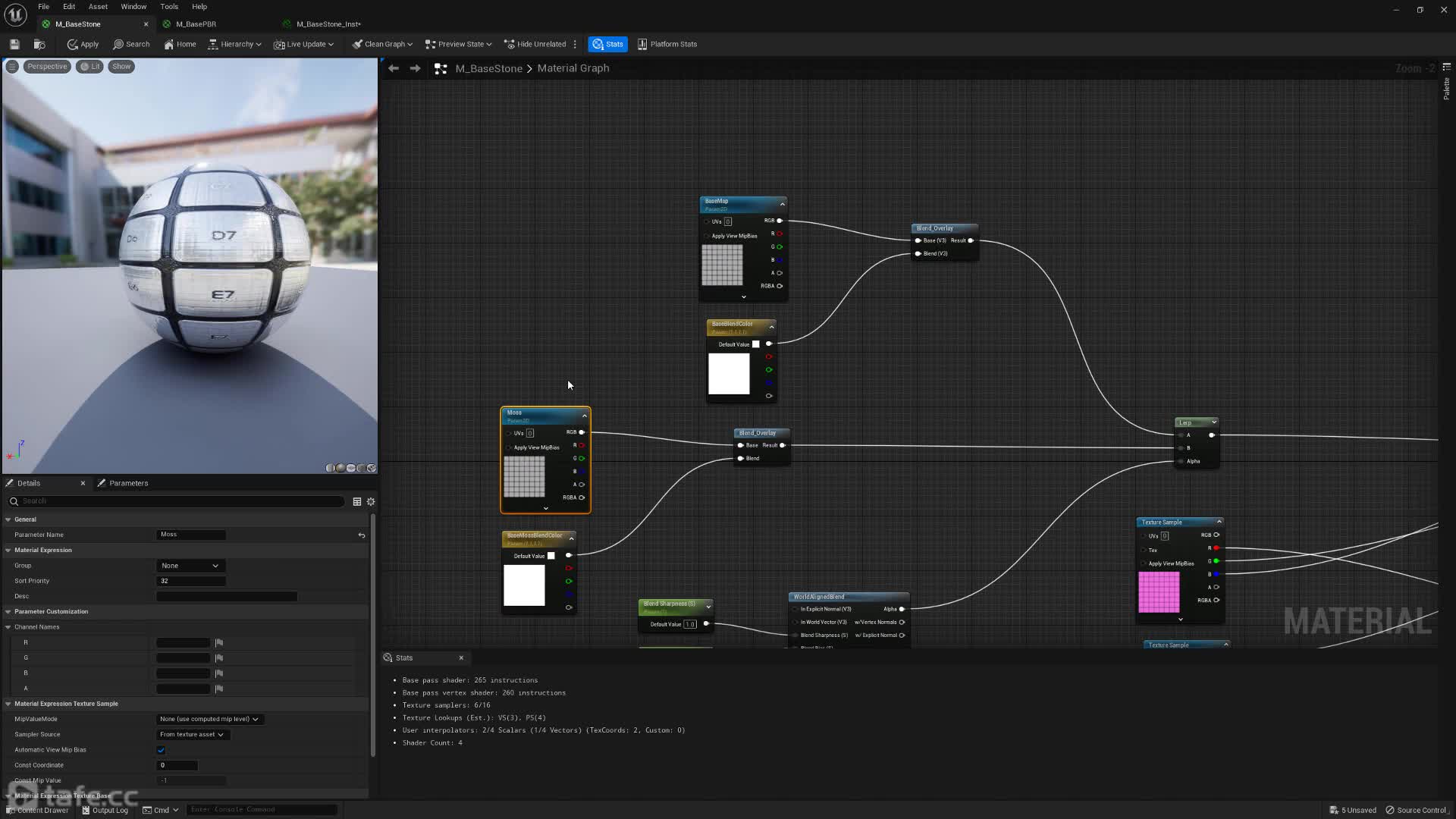This screenshot has width=1456, height=819.
Task: Navigate forward in graph history
Action: point(415,68)
